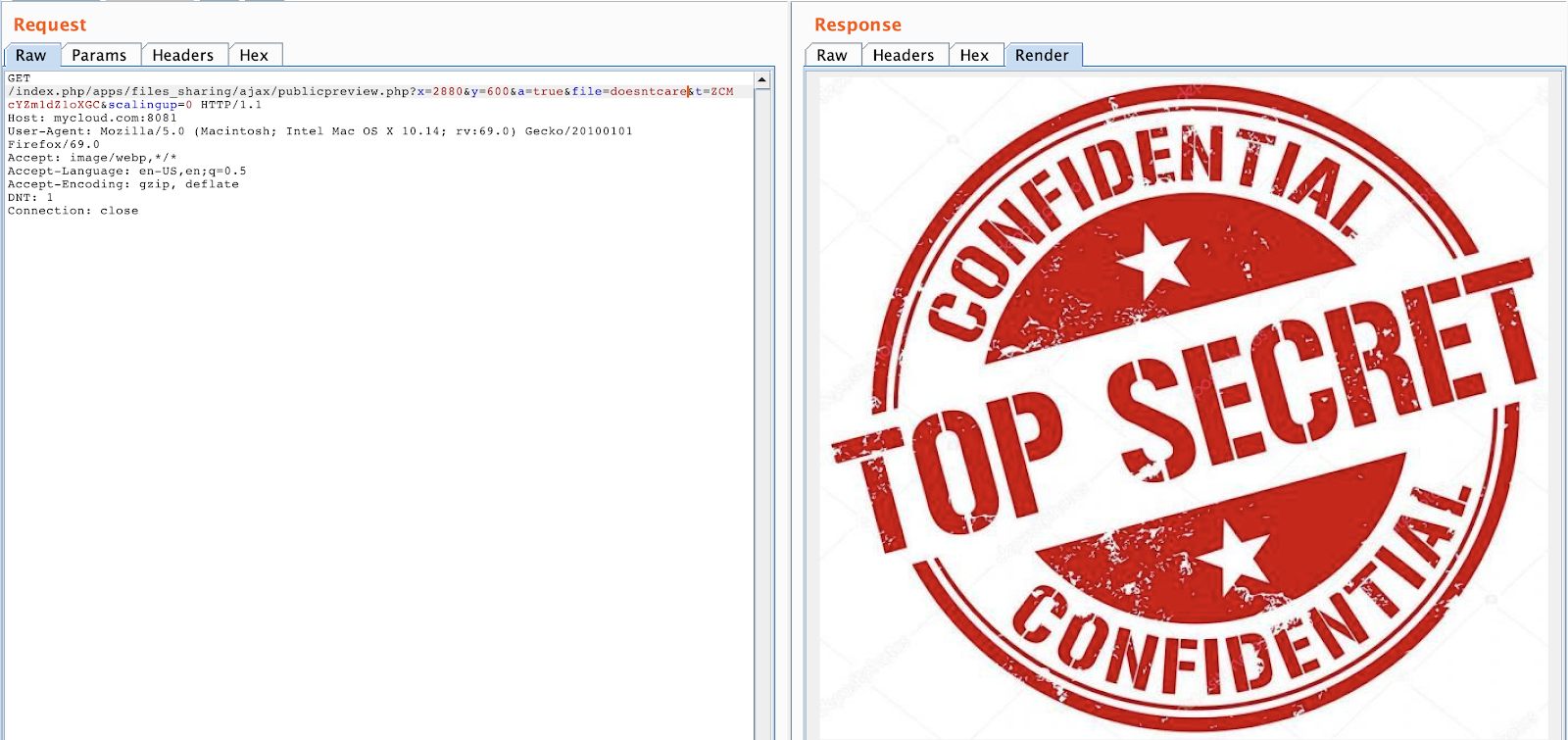Open the Request Params tab
Screen dimensions: 1568x740
pos(99,55)
